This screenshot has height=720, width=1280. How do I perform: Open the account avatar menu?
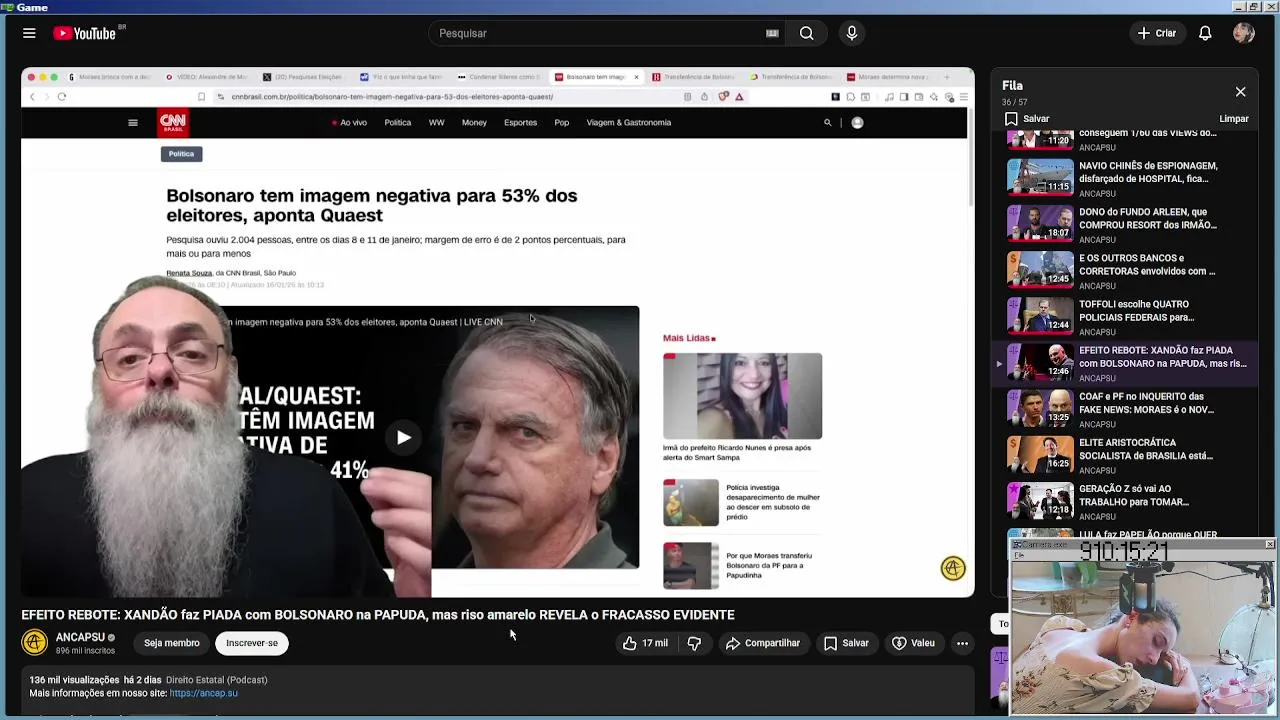(1244, 33)
